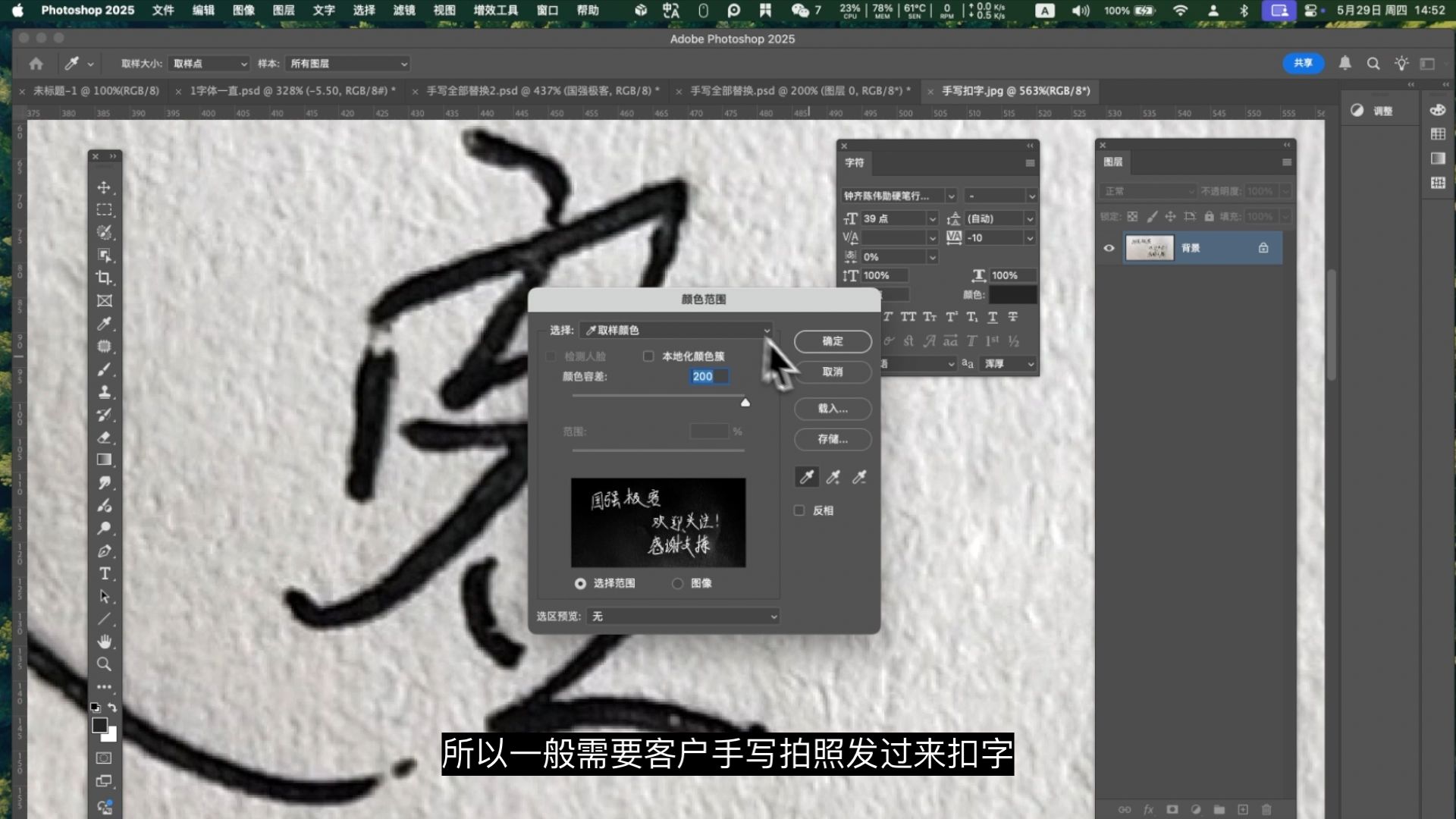Select the Brush tool
Image resolution: width=1456 pixels, height=819 pixels.
coord(104,369)
